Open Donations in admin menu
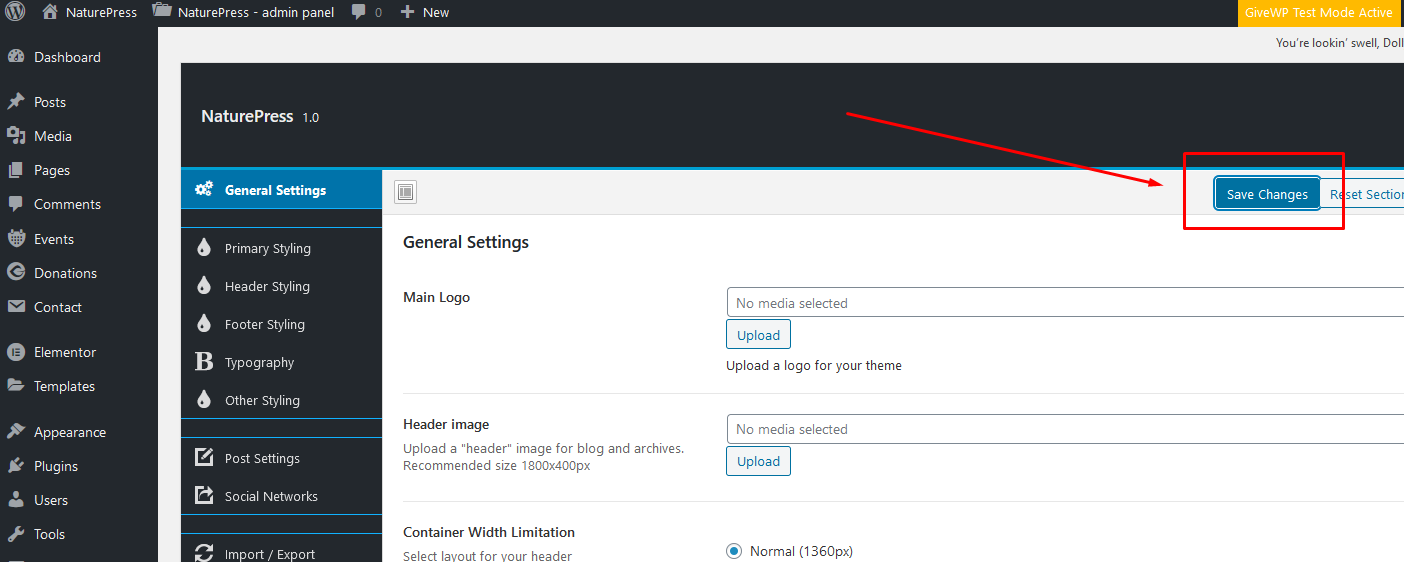Image resolution: width=1404 pixels, height=562 pixels. (79, 273)
